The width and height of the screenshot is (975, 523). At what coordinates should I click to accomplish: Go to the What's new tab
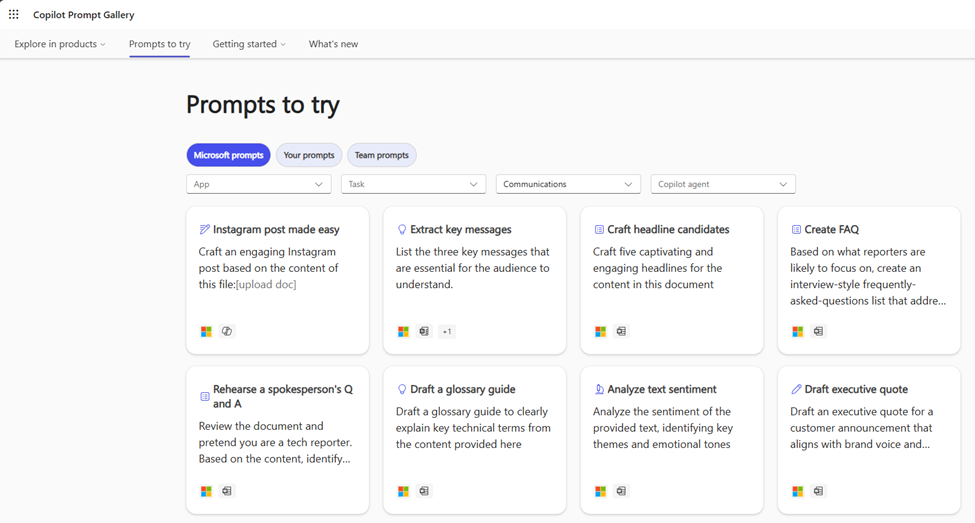[x=333, y=44]
